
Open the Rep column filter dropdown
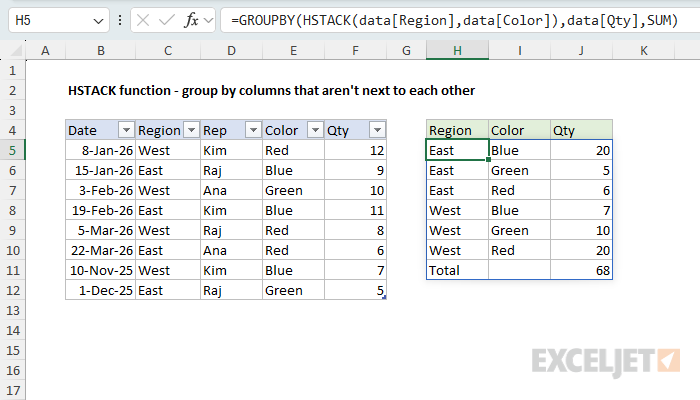pyautogui.click(x=253, y=130)
